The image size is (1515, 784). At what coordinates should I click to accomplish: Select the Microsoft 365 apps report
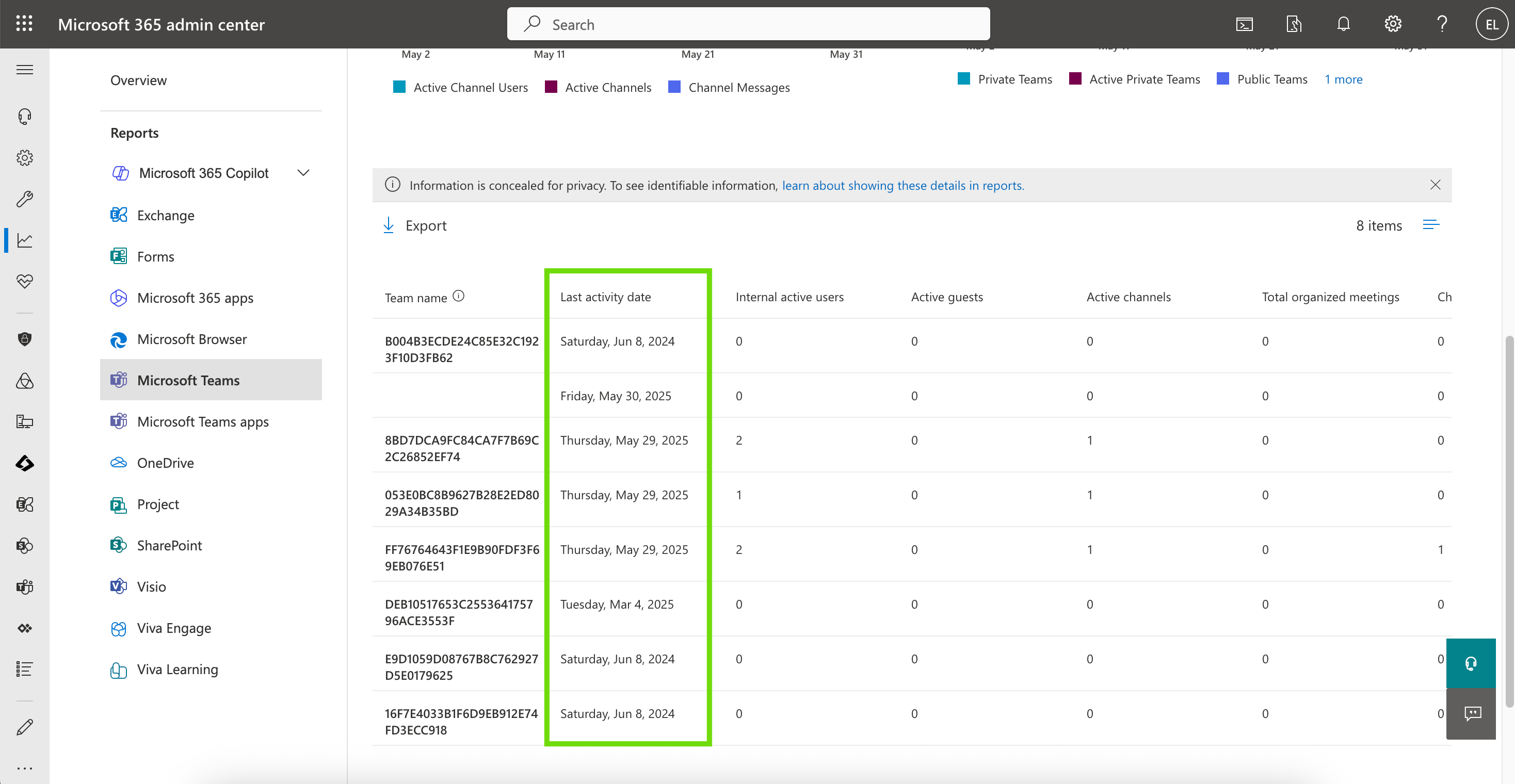[211, 298]
